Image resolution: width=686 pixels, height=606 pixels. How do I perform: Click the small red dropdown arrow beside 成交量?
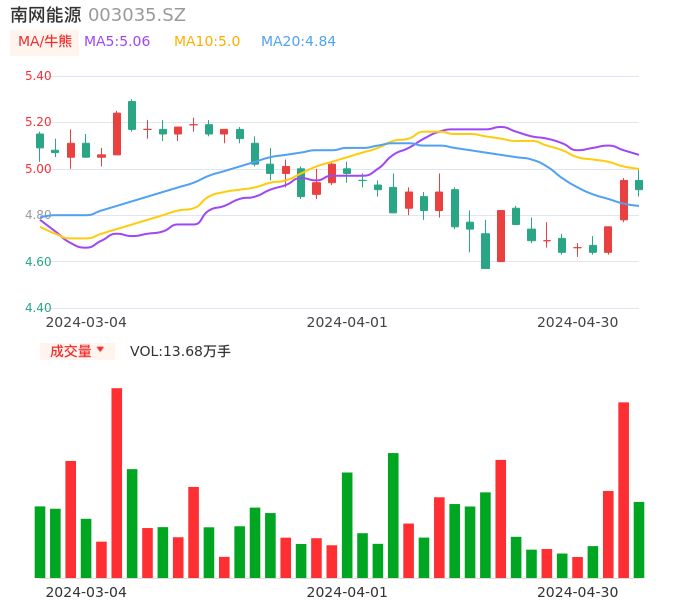(100, 350)
